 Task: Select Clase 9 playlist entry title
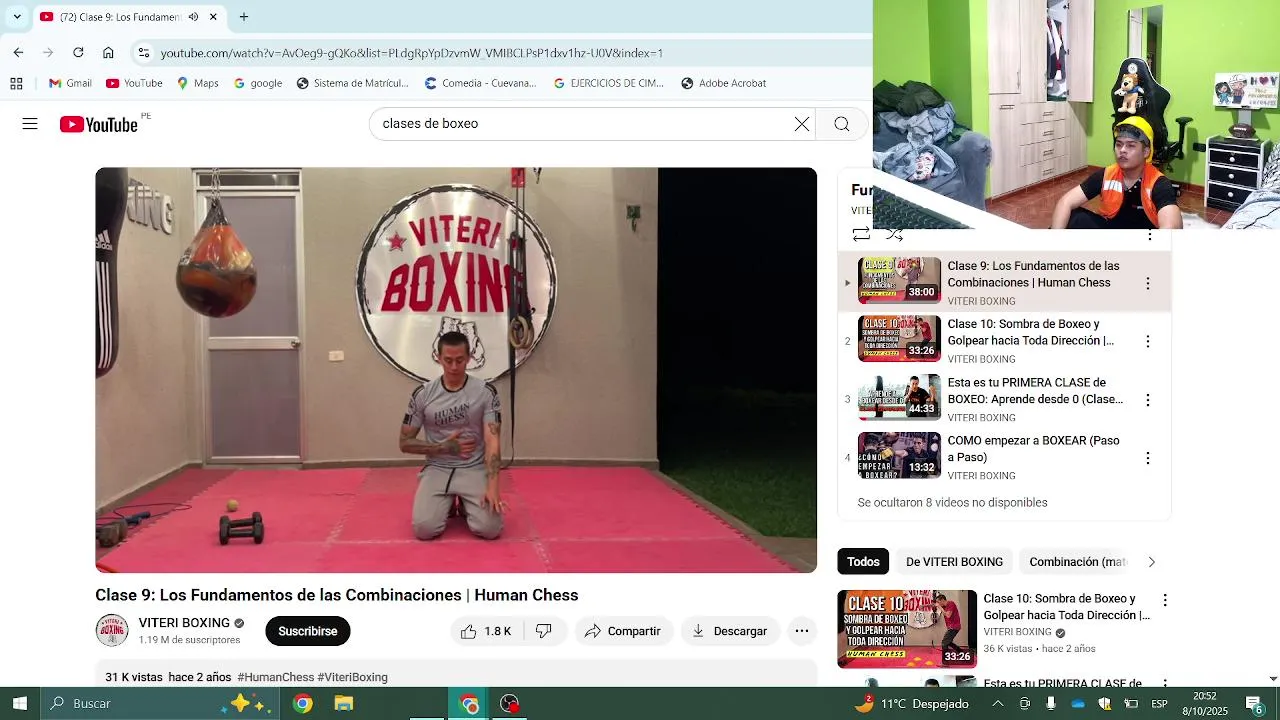[x=1033, y=274]
